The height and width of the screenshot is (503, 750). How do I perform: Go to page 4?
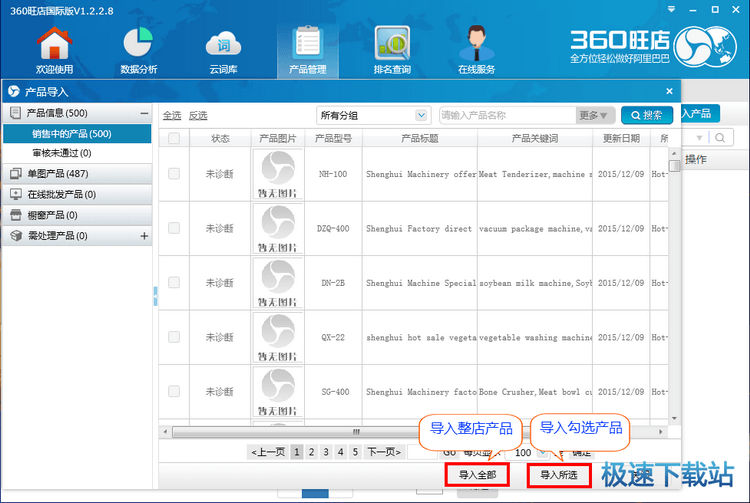click(341, 452)
